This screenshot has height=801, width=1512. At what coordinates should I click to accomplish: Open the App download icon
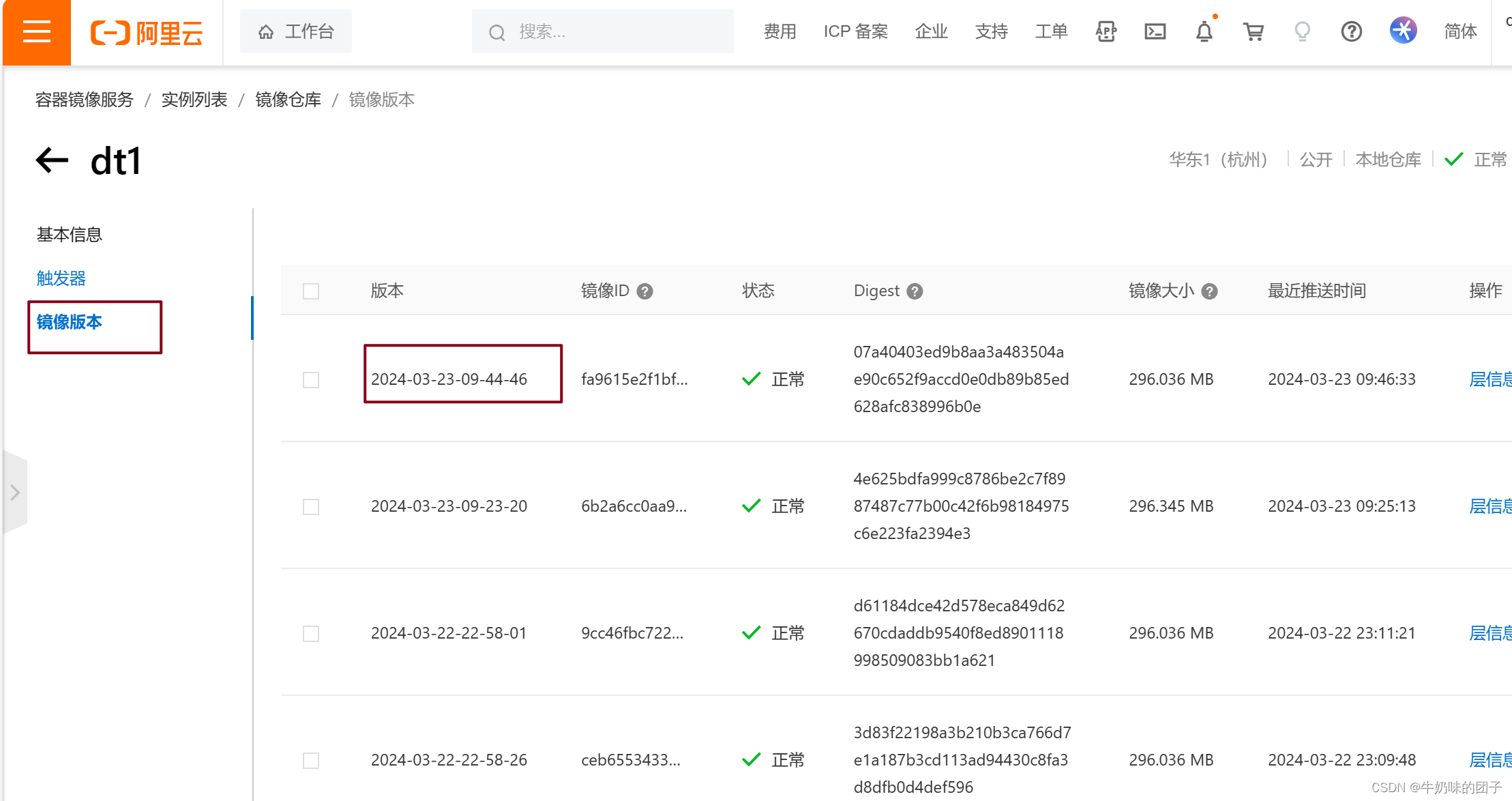1106,31
